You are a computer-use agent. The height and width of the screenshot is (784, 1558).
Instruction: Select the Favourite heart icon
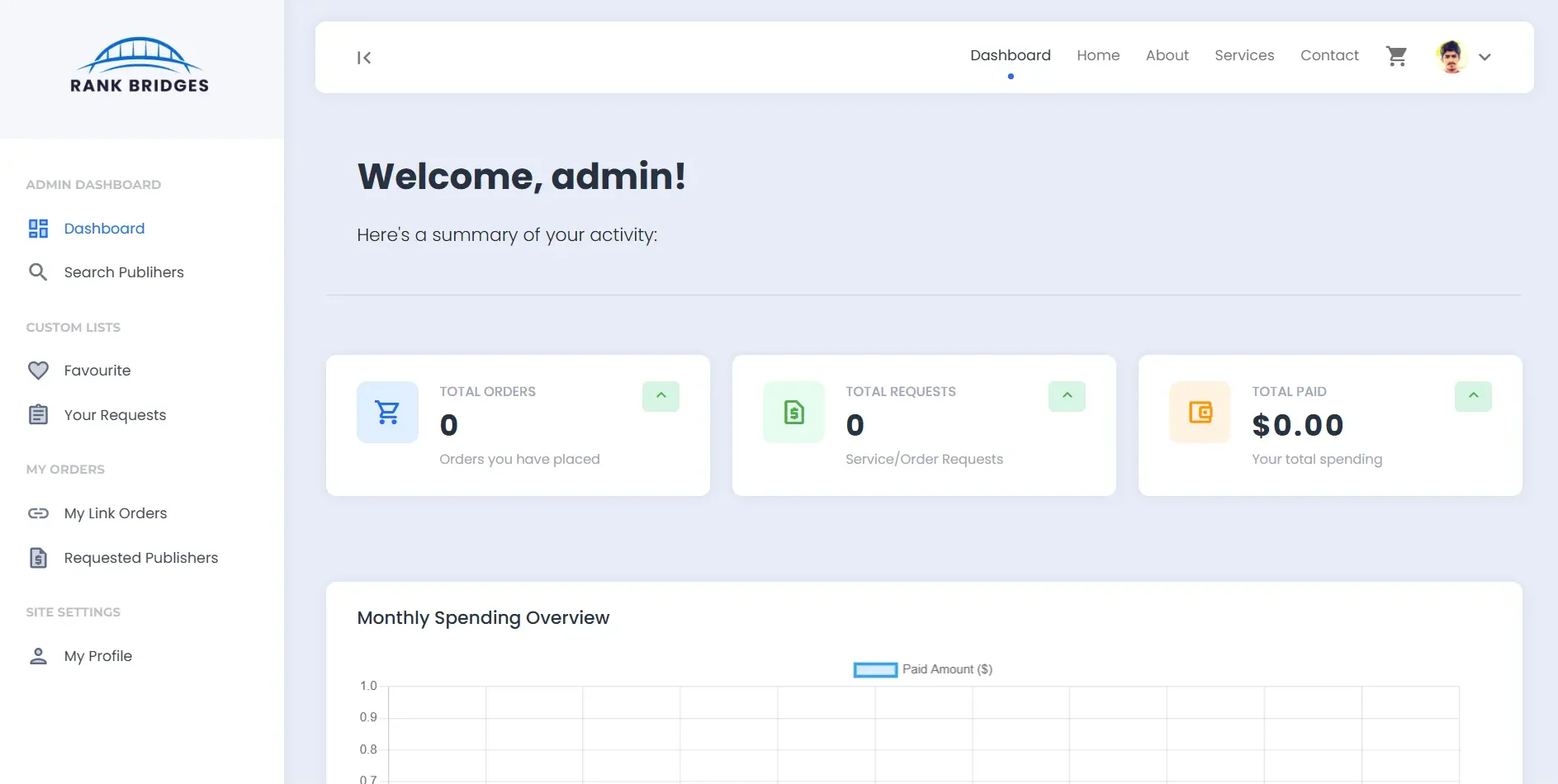38,370
